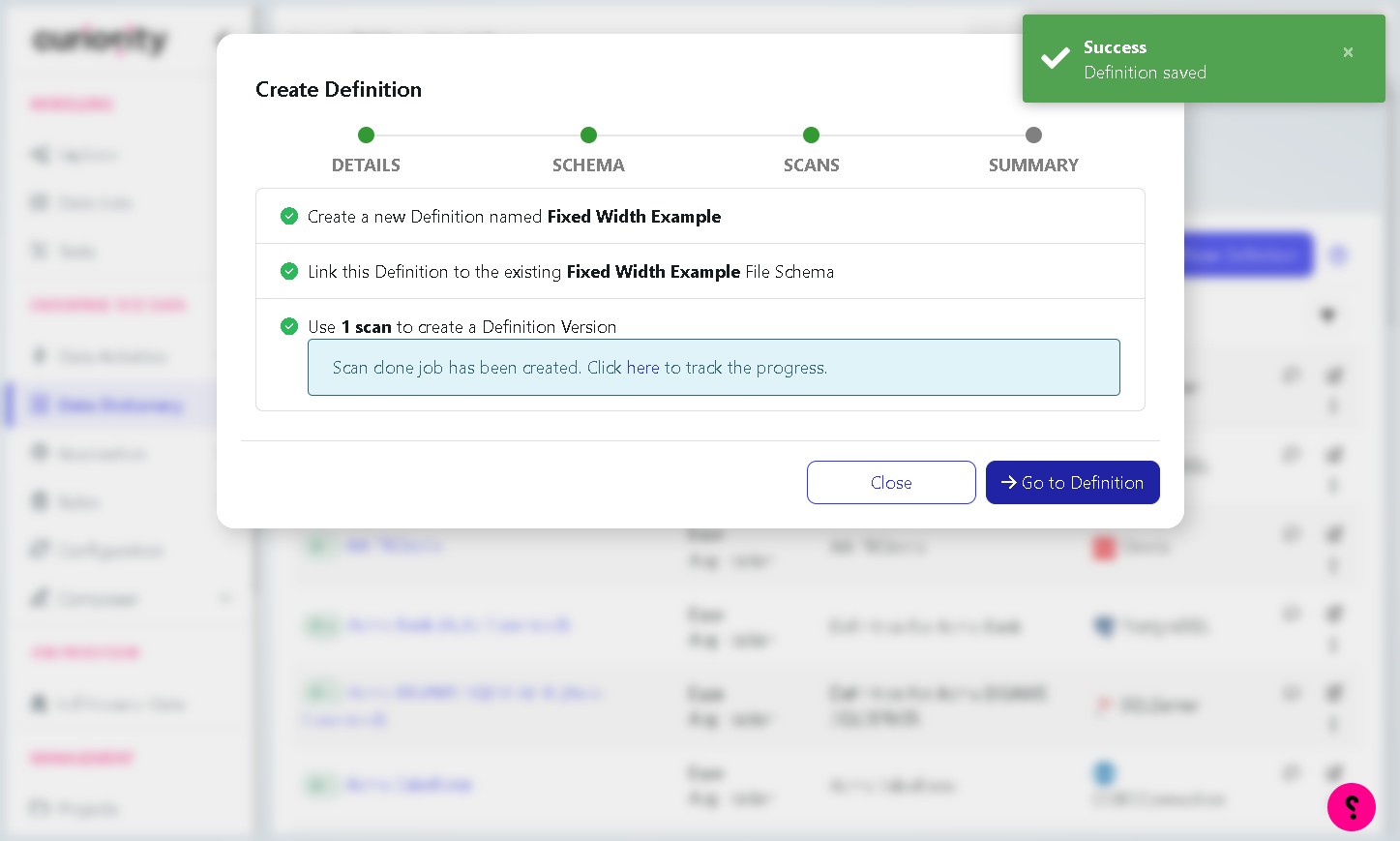Click the white checkmark in Success notification

pos(1055,58)
